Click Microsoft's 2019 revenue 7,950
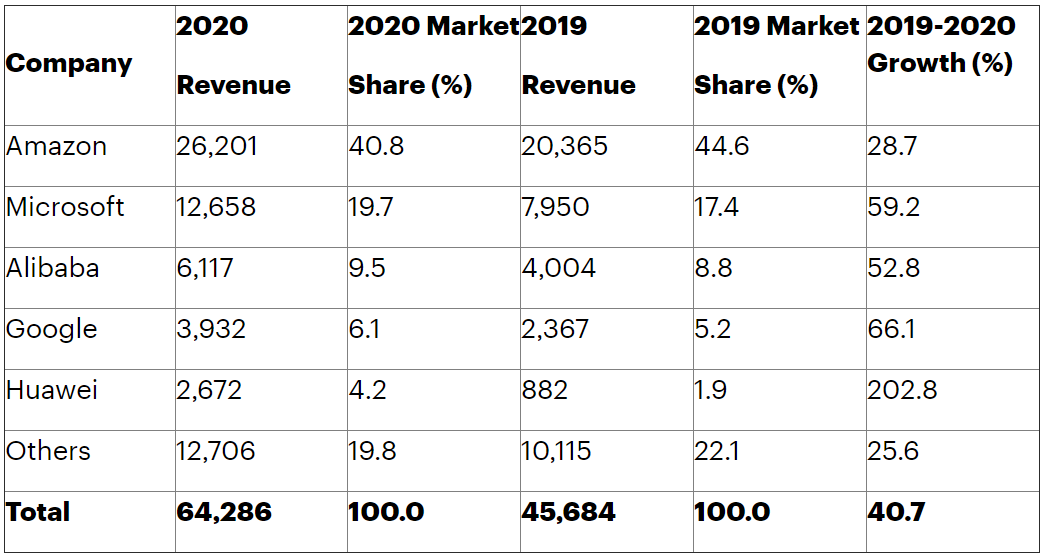Viewport: 1044px width, 558px height. tap(555, 207)
